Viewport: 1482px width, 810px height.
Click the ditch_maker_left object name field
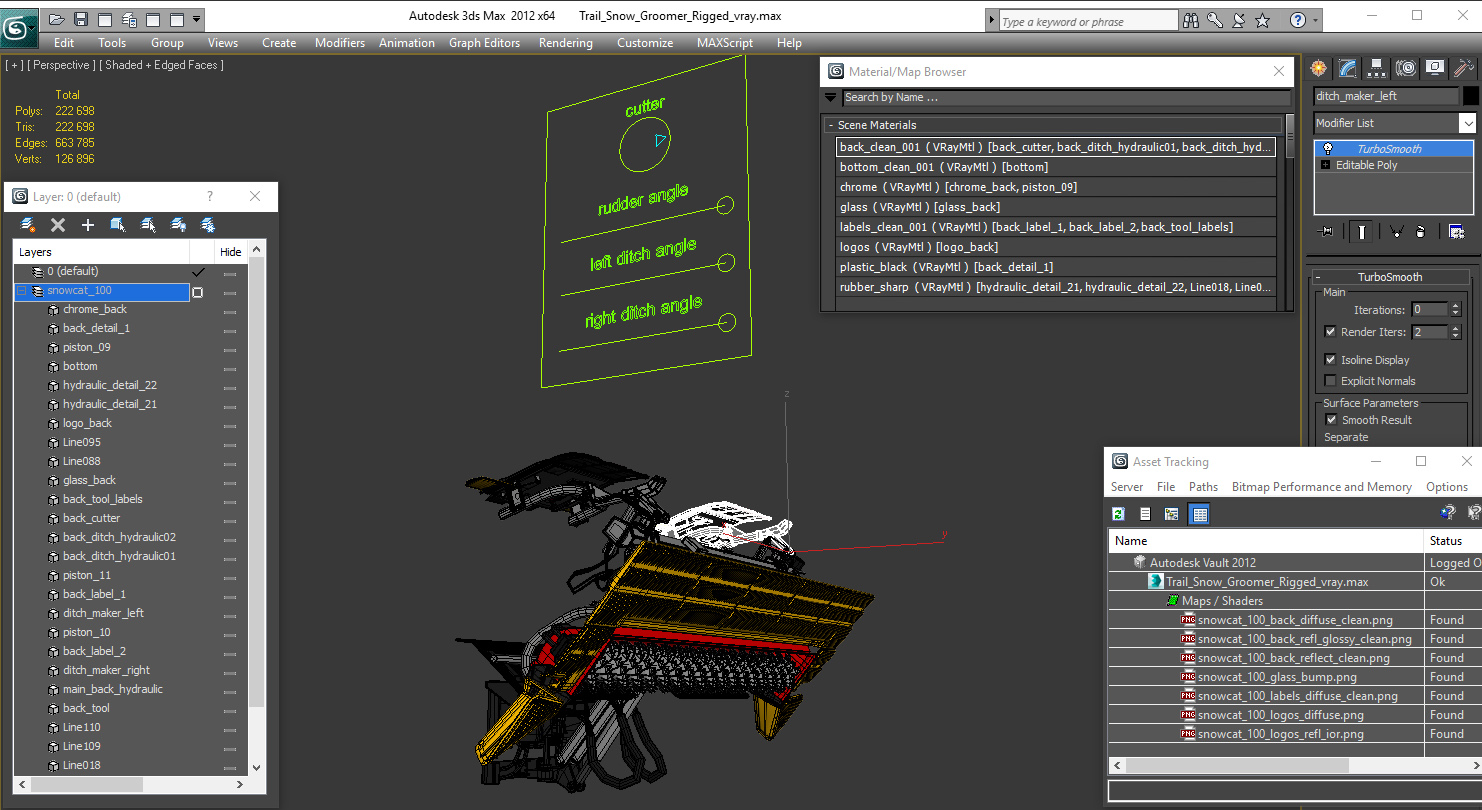point(1385,96)
